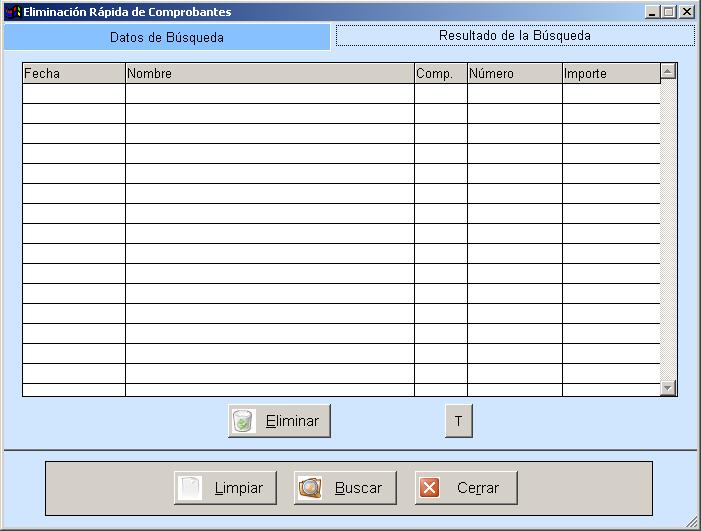Click the red X icon on Cerrar

tap(430, 488)
